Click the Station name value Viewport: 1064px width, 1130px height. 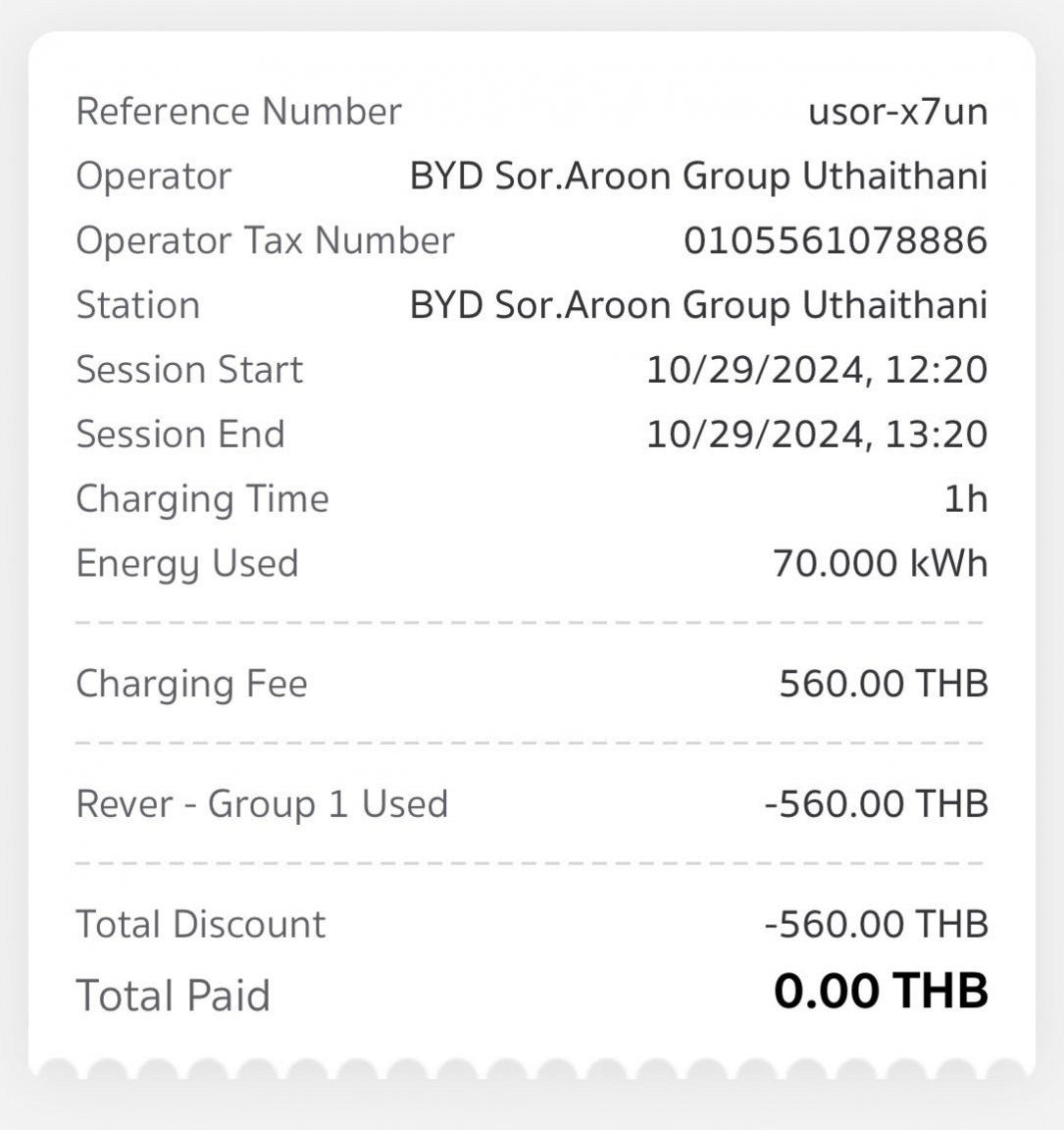(x=699, y=306)
